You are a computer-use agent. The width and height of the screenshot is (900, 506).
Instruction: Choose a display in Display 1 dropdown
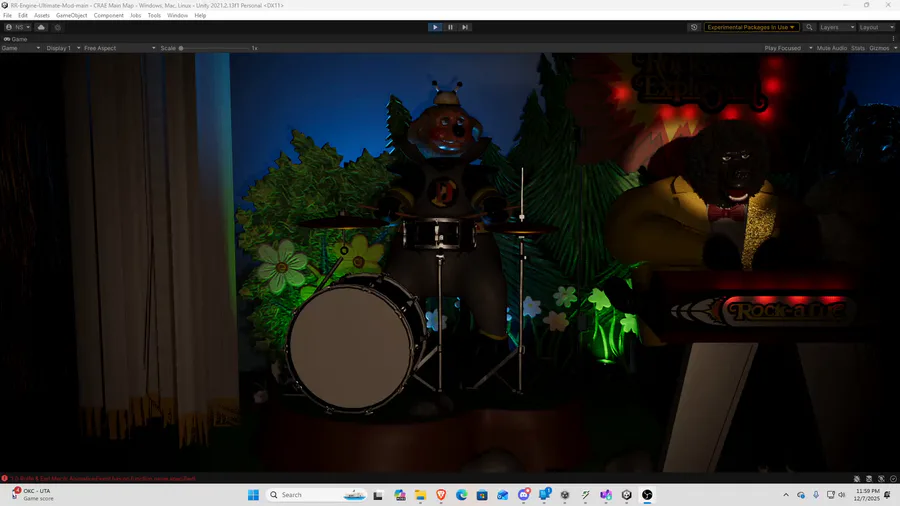tap(63, 48)
